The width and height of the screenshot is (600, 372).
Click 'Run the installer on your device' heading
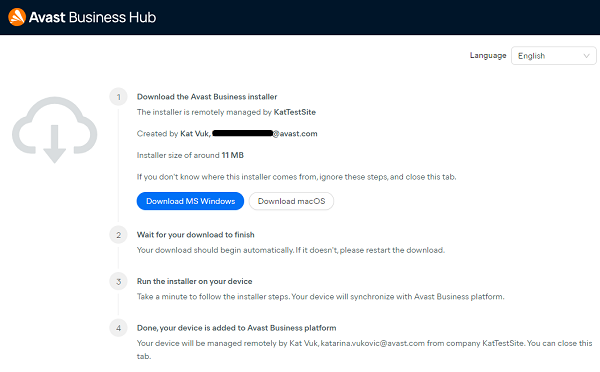(x=194, y=281)
